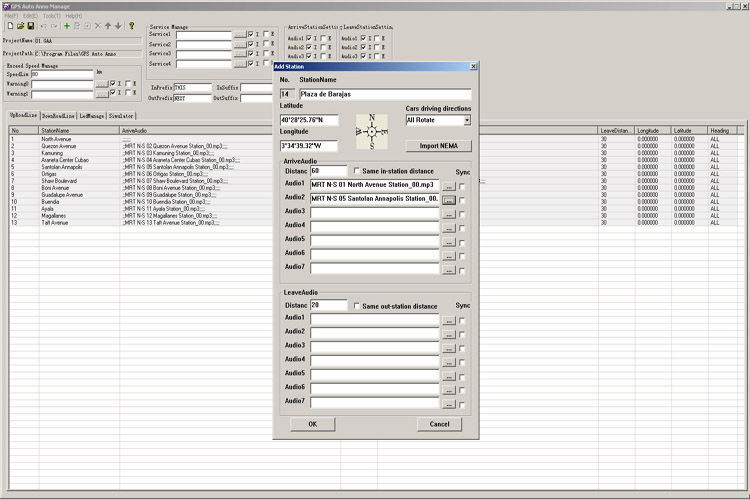Toggle ArriveStationSetting Audio1 I checkbox
Viewport: 750px width, 500px height.
coord(309,38)
